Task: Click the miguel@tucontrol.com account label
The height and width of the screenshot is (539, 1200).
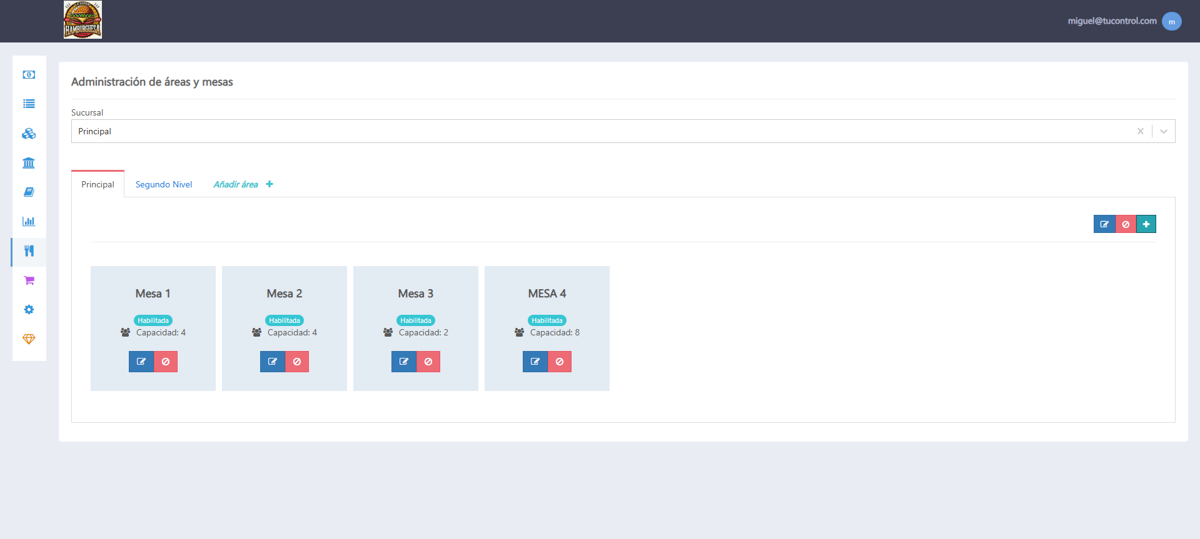Action: point(1112,21)
